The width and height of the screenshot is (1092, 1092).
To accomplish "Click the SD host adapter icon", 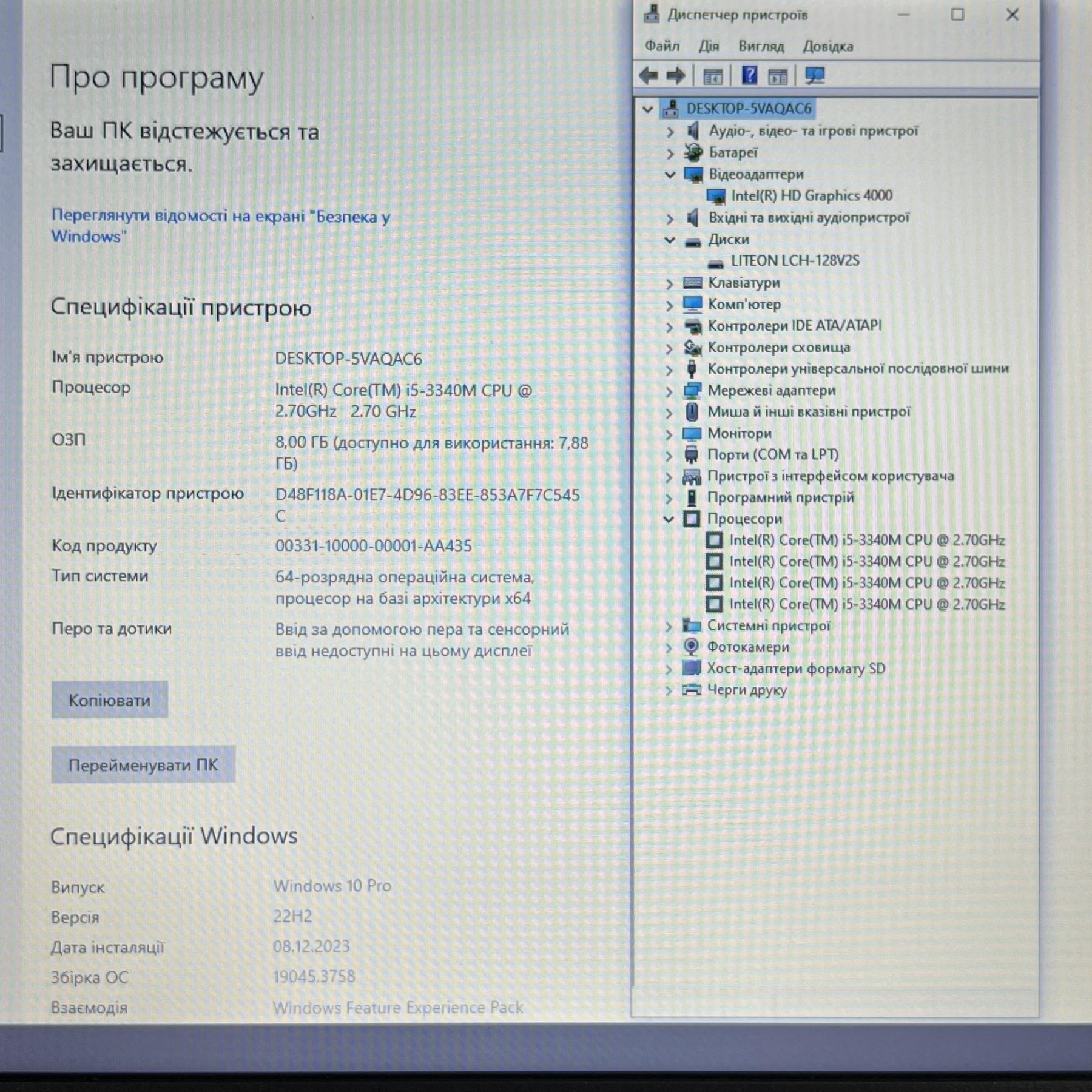I will click(691, 668).
